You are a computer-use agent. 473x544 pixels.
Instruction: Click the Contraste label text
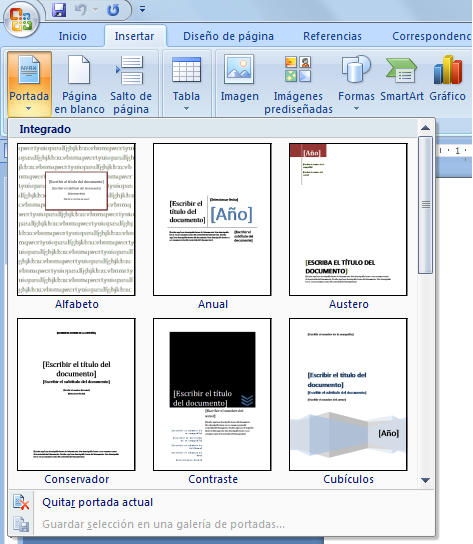click(x=213, y=479)
